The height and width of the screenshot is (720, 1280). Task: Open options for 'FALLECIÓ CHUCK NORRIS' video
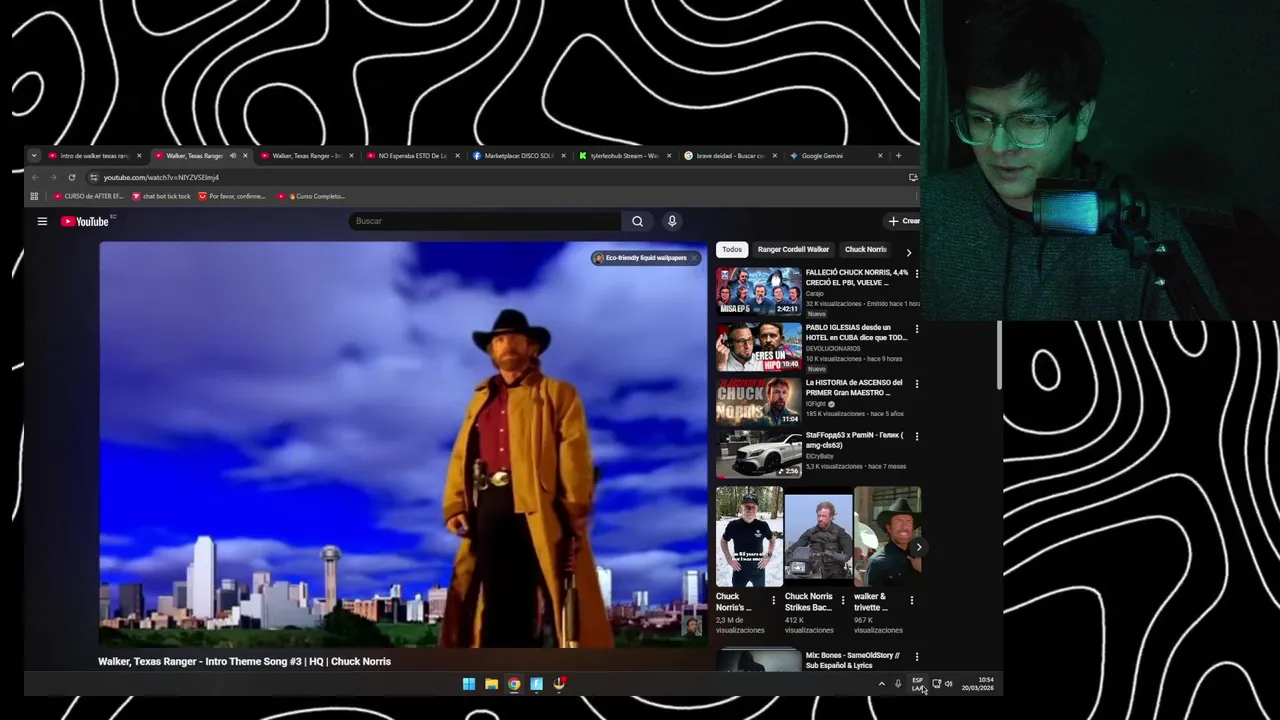(x=916, y=274)
